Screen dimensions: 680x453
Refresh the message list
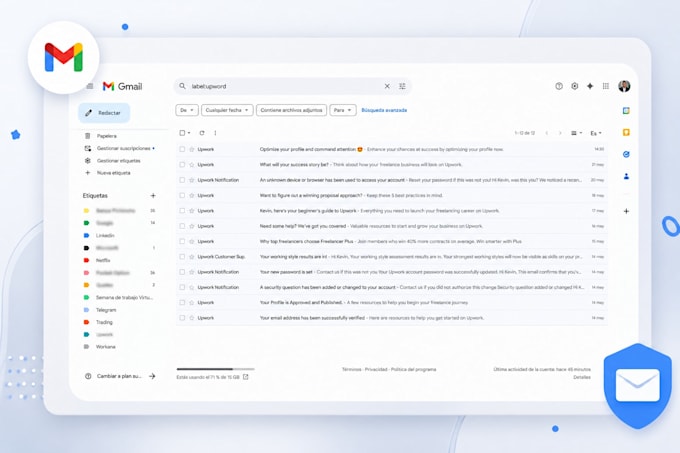[x=202, y=133]
